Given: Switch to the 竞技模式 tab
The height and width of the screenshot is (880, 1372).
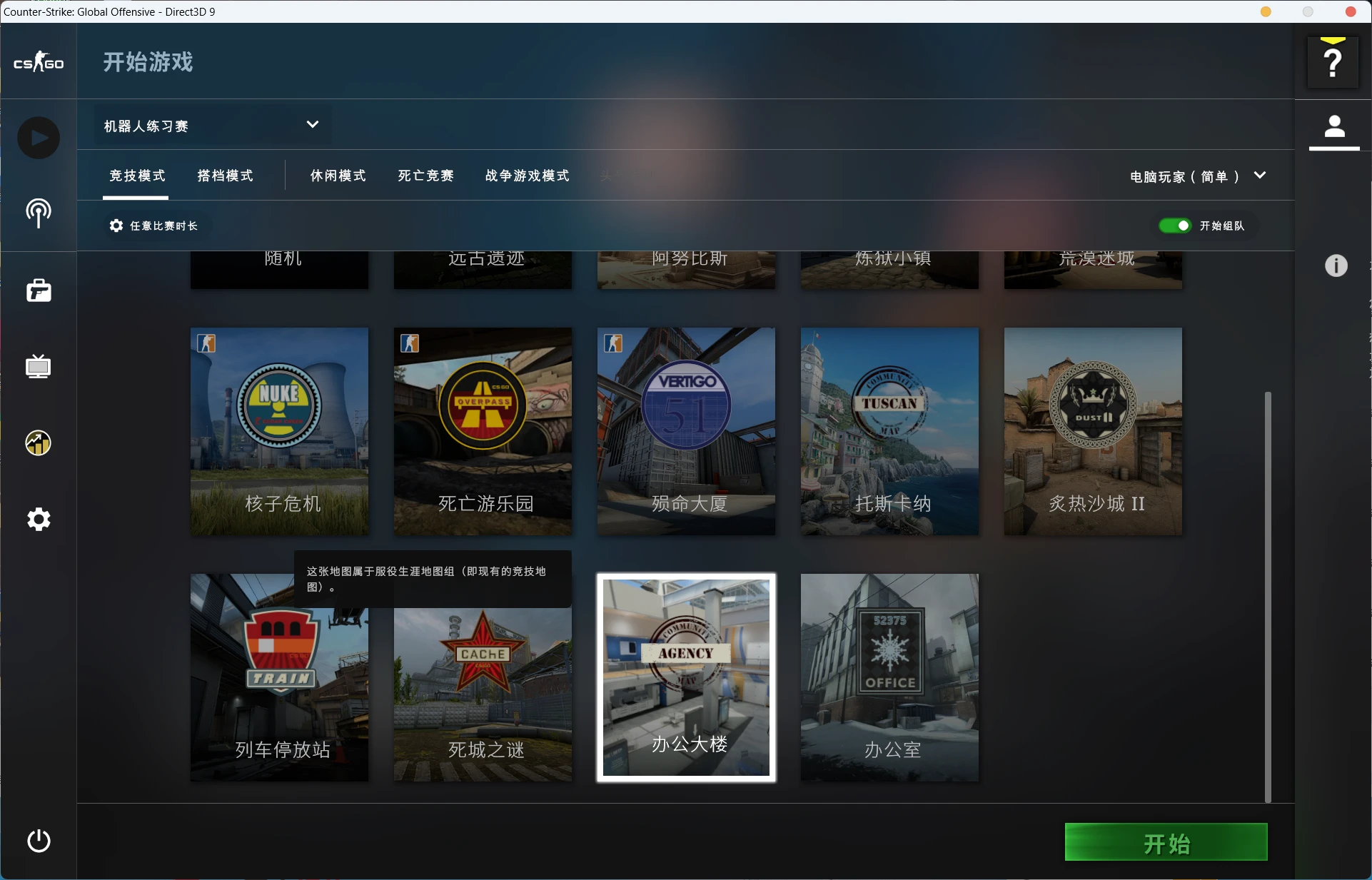Looking at the screenshot, I should click(137, 176).
